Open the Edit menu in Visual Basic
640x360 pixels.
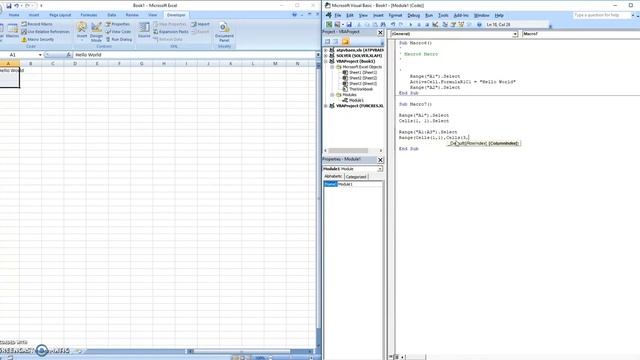[350, 15]
